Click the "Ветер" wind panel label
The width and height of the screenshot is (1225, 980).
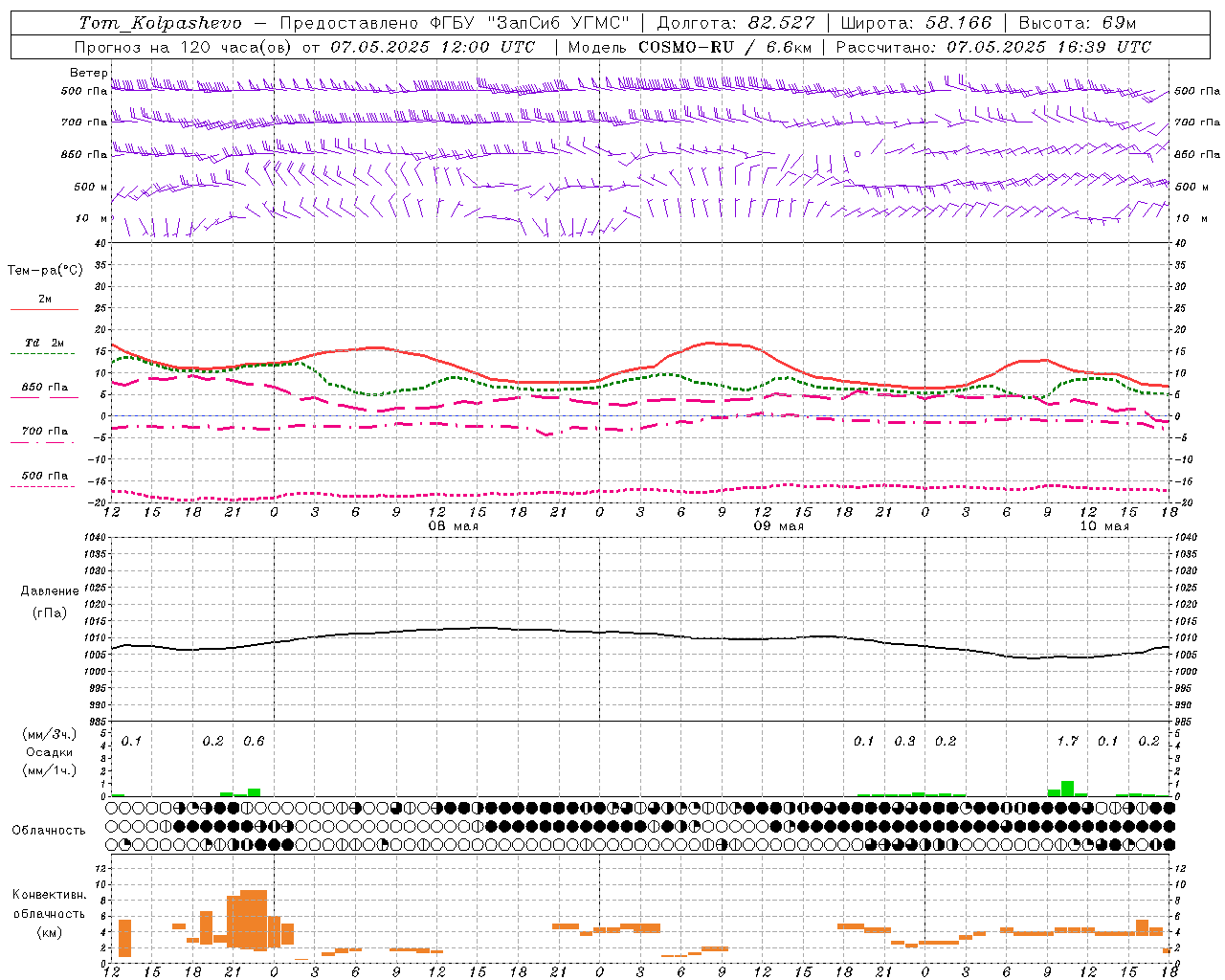tap(88, 73)
